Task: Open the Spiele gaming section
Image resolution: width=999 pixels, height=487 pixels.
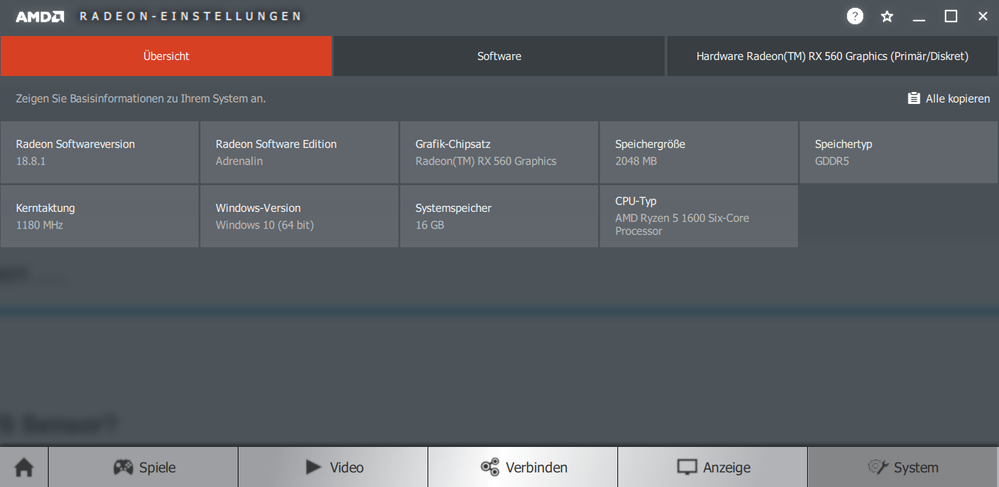Action: tap(143, 467)
